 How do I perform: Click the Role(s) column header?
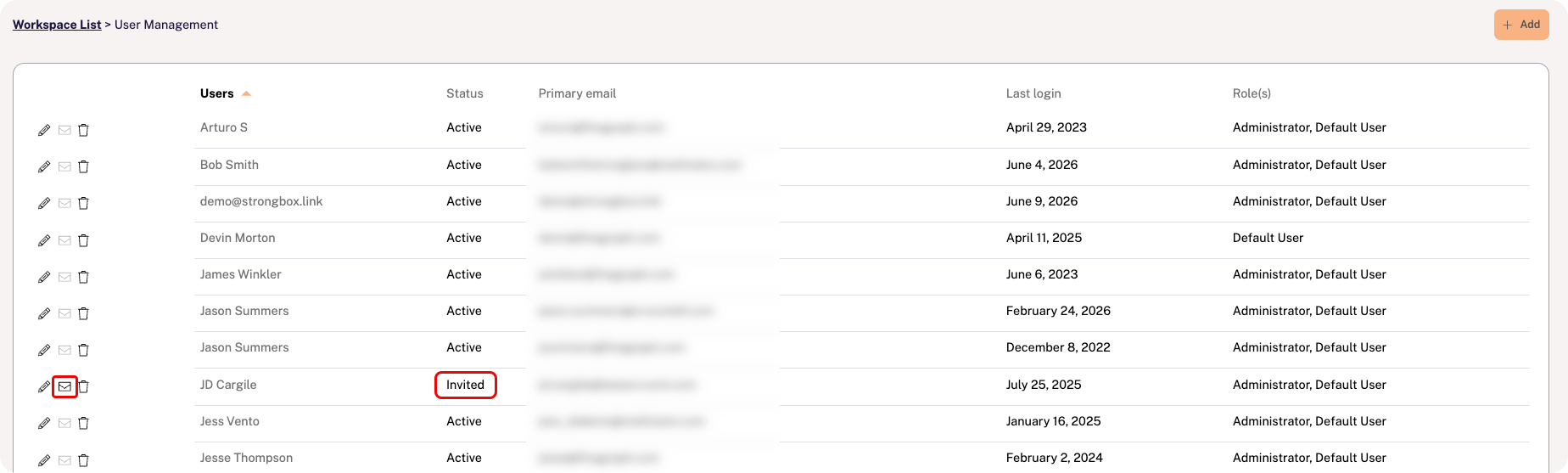(x=1252, y=93)
